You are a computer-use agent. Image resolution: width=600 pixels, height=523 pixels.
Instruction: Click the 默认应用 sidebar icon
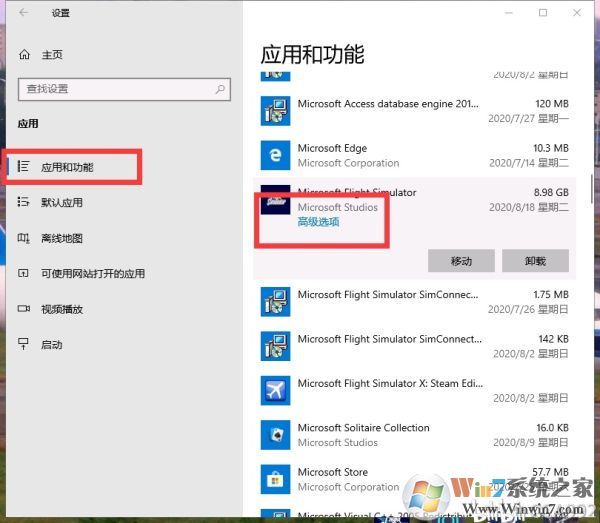tap(23, 202)
